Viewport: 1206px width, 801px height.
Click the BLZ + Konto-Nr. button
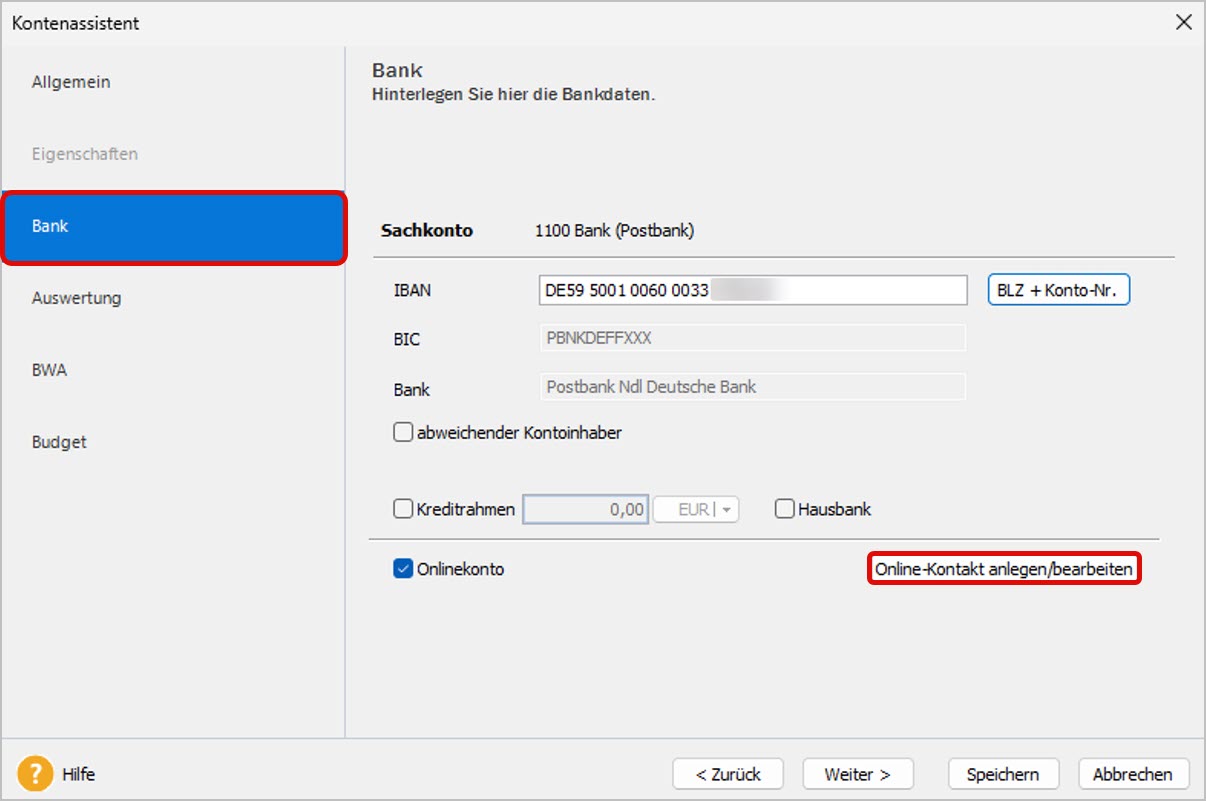[x=1058, y=291]
